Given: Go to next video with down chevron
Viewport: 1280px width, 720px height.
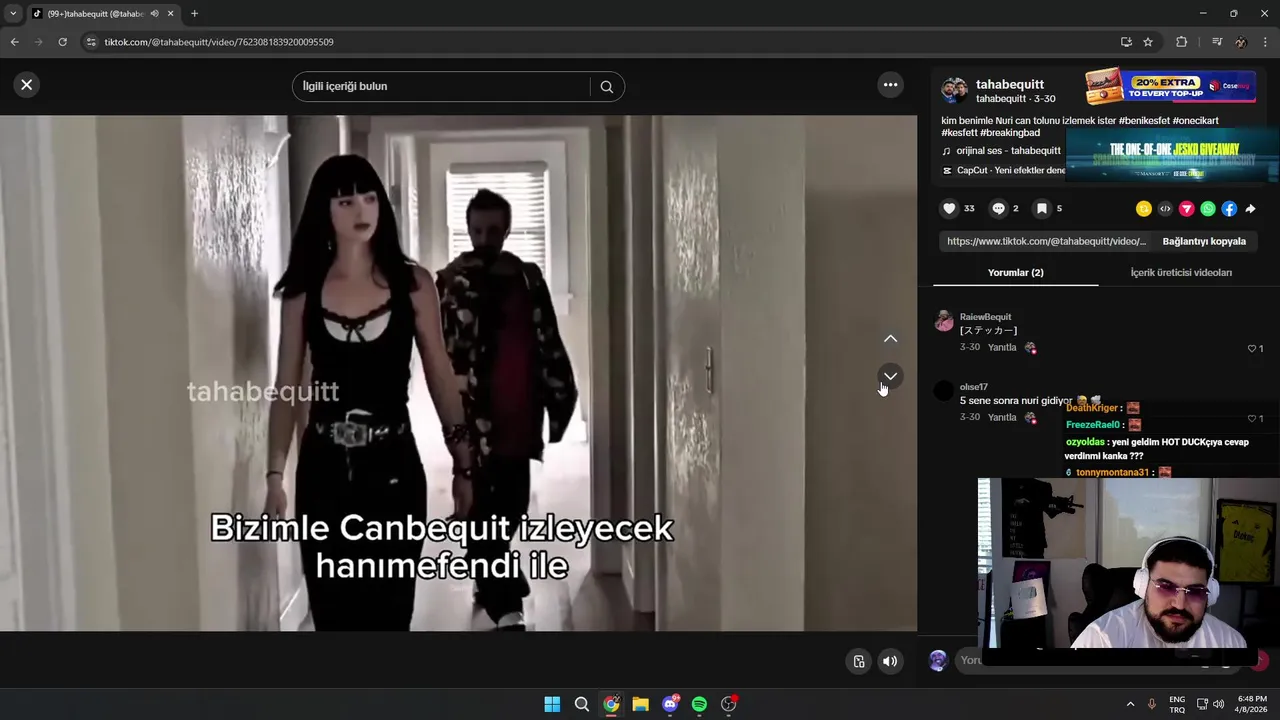Looking at the screenshot, I should tap(890, 376).
